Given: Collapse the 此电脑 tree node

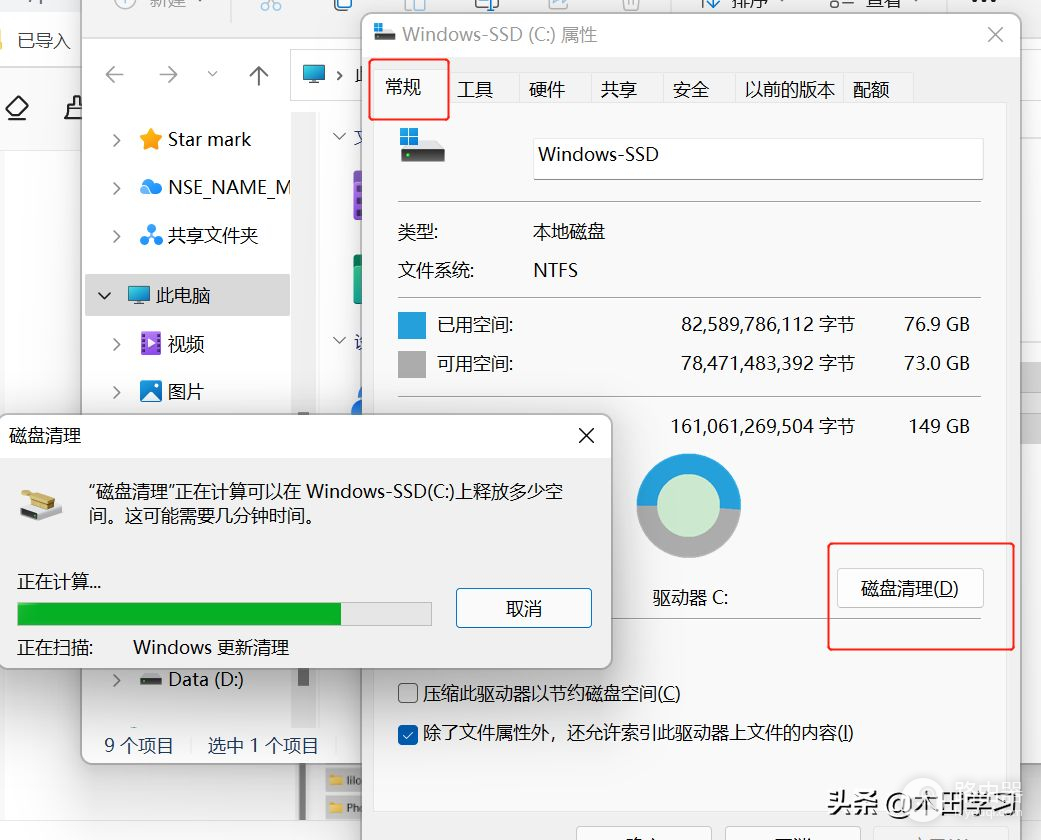Looking at the screenshot, I should [x=104, y=295].
